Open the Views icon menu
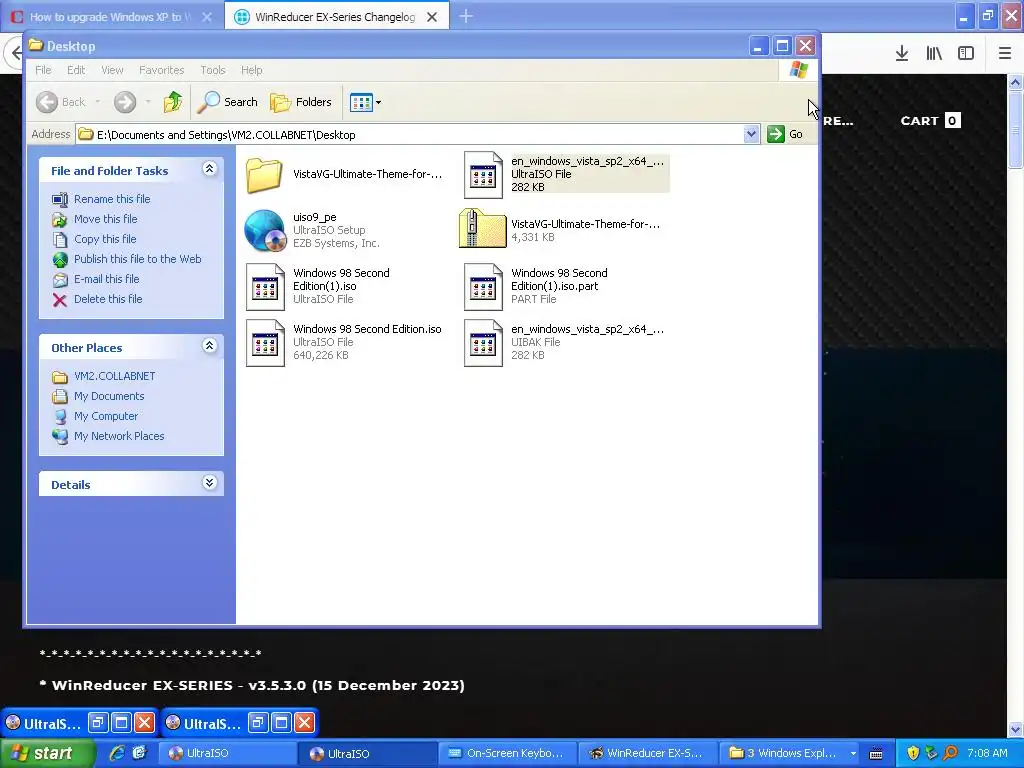Image resolution: width=1024 pixels, height=768 pixels. click(365, 103)
